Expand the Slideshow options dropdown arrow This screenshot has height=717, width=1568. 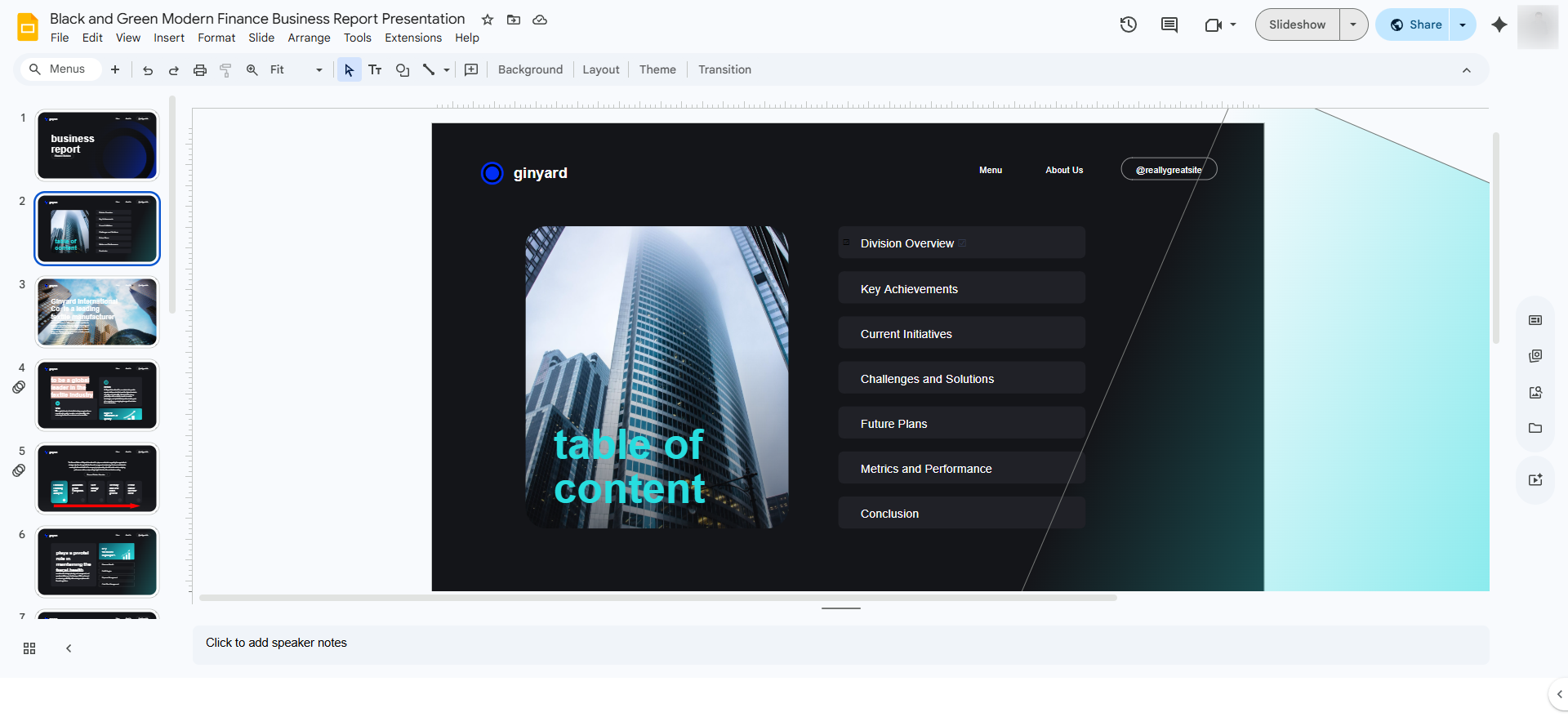[x=1353, y=24]
